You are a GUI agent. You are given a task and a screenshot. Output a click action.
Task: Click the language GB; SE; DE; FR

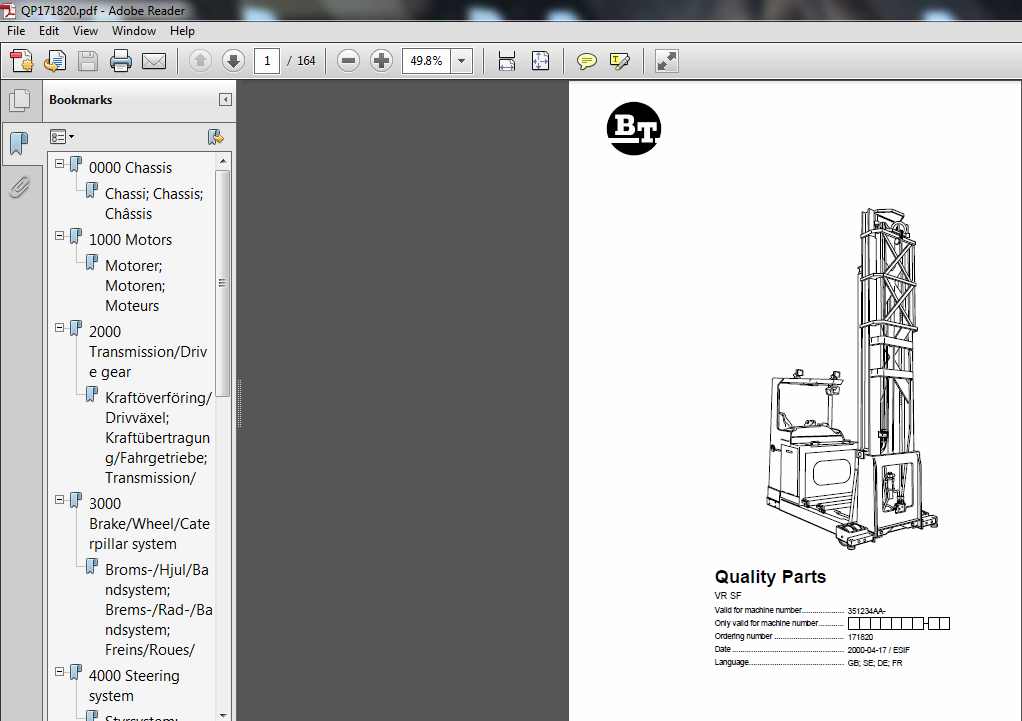coord(875,663)
